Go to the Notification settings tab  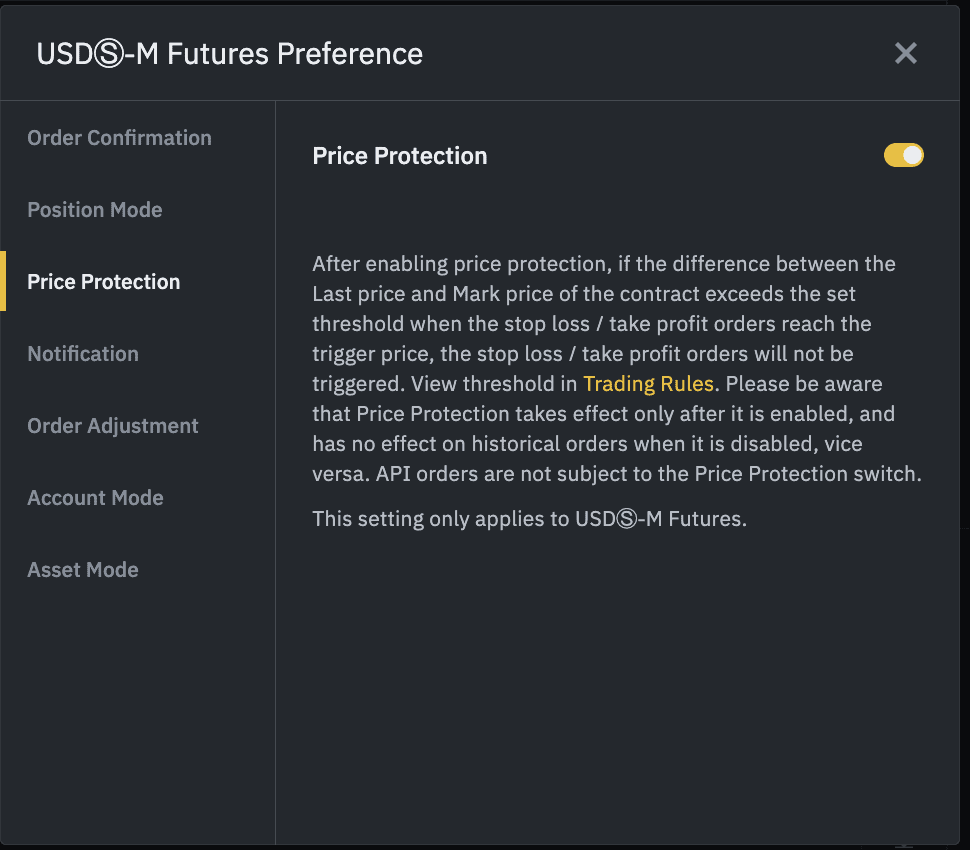pos(83,354)
